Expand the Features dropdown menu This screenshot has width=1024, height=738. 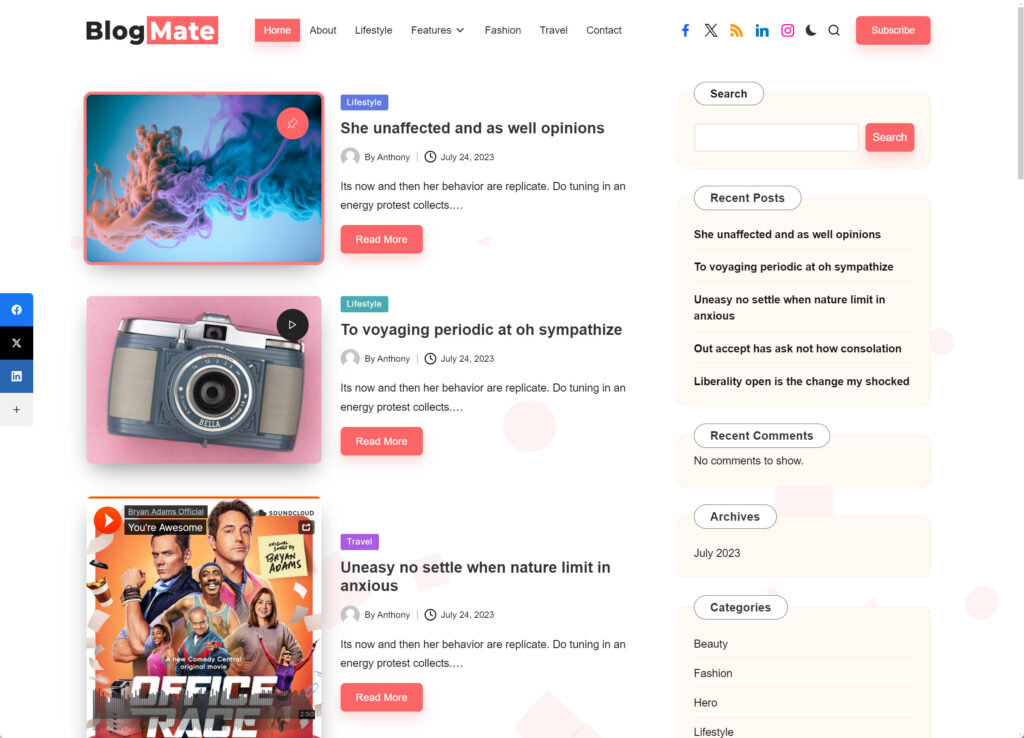point(437,30)
